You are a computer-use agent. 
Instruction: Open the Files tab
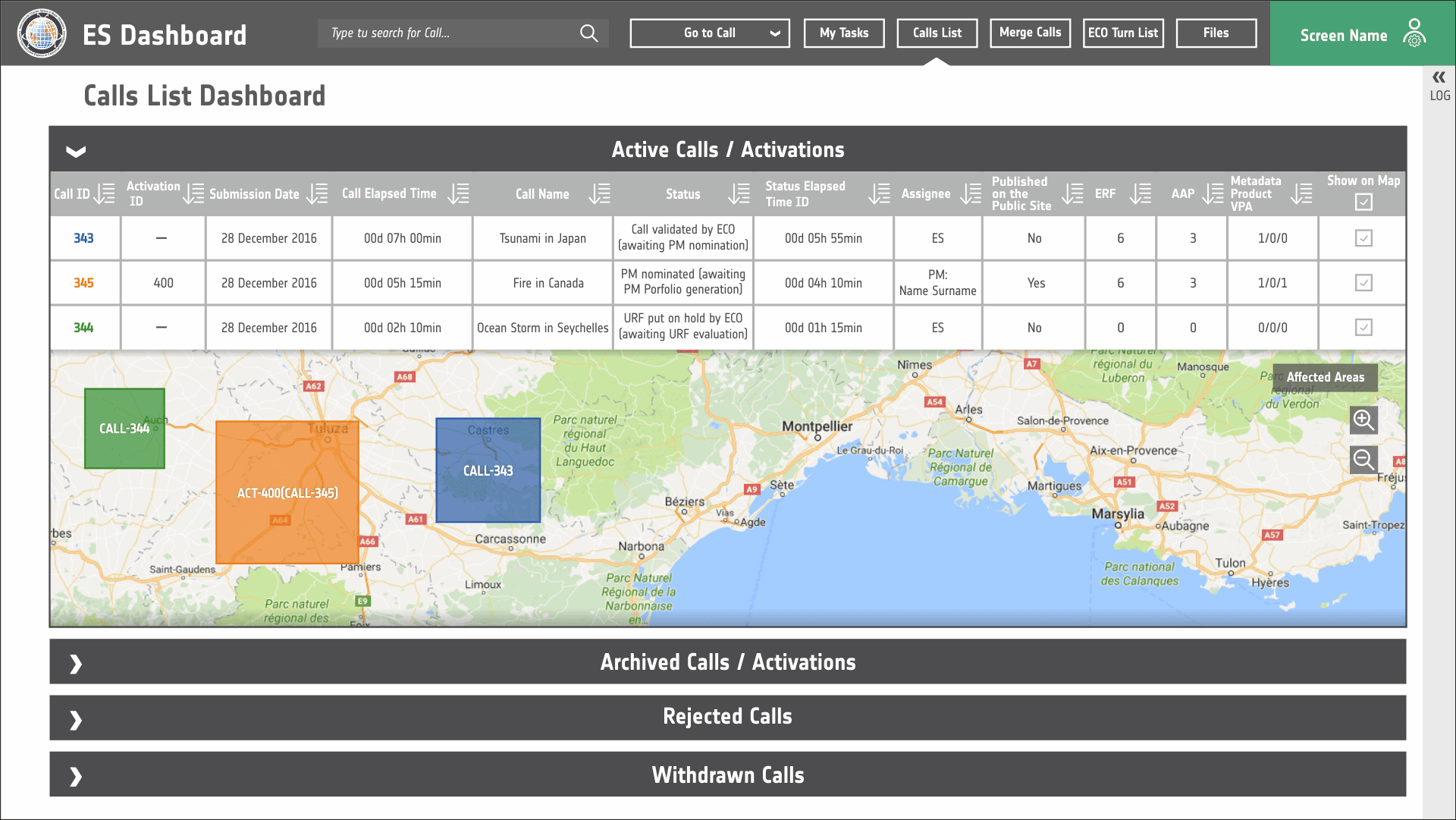pos(1216,33)
